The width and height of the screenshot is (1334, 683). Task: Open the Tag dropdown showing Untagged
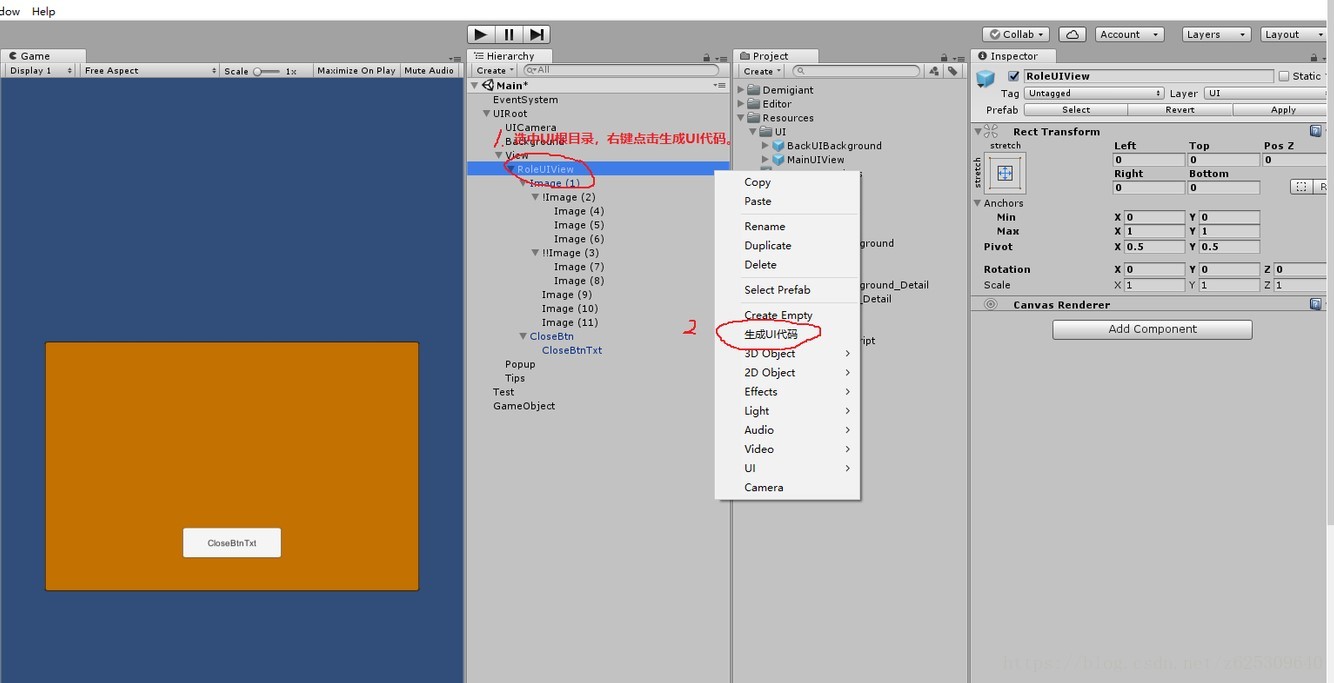1094,93
